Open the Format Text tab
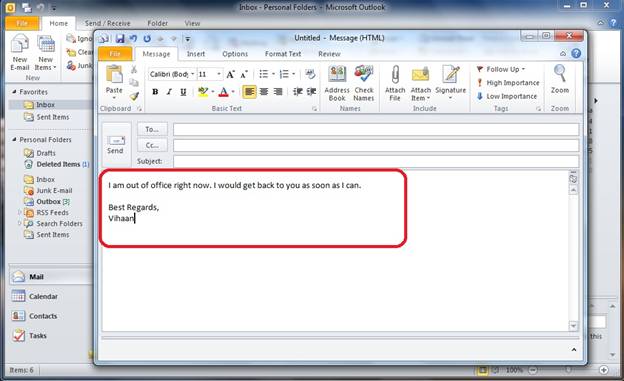This screenshot has height=381, width=624. tap(283, 54)
